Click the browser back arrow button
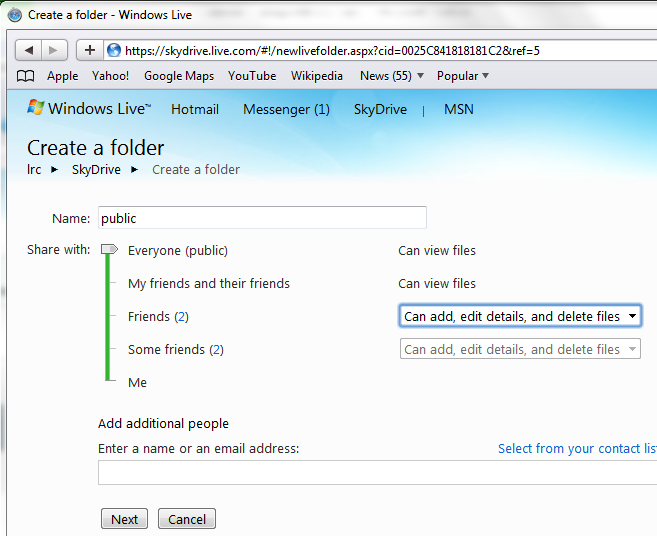The image size is (657, 536). point(29,50)
